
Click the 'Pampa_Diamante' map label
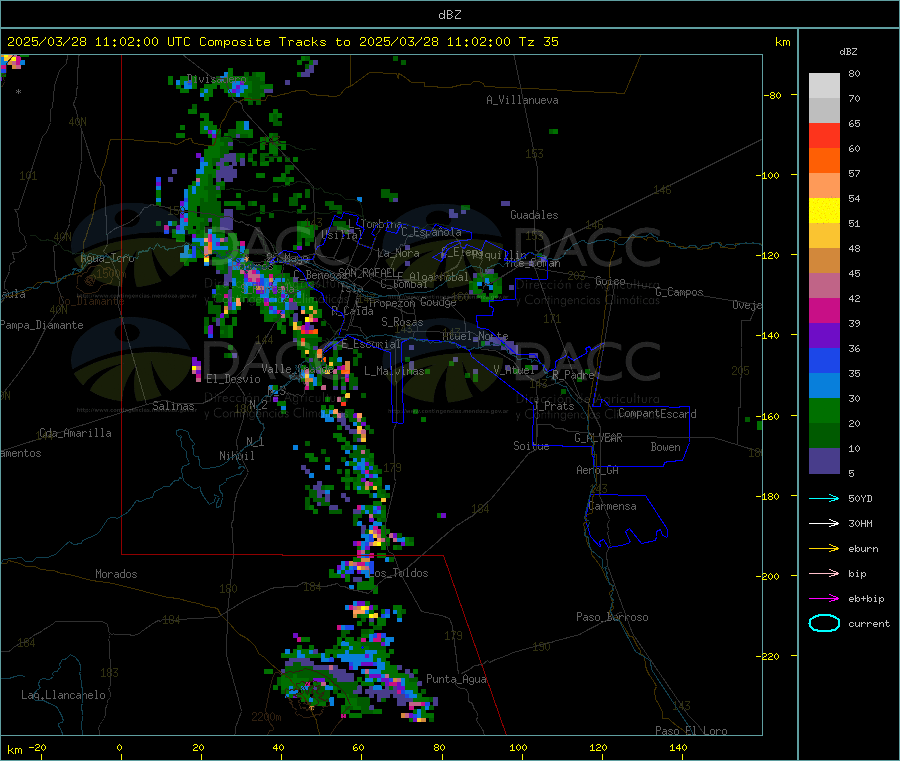41,325
